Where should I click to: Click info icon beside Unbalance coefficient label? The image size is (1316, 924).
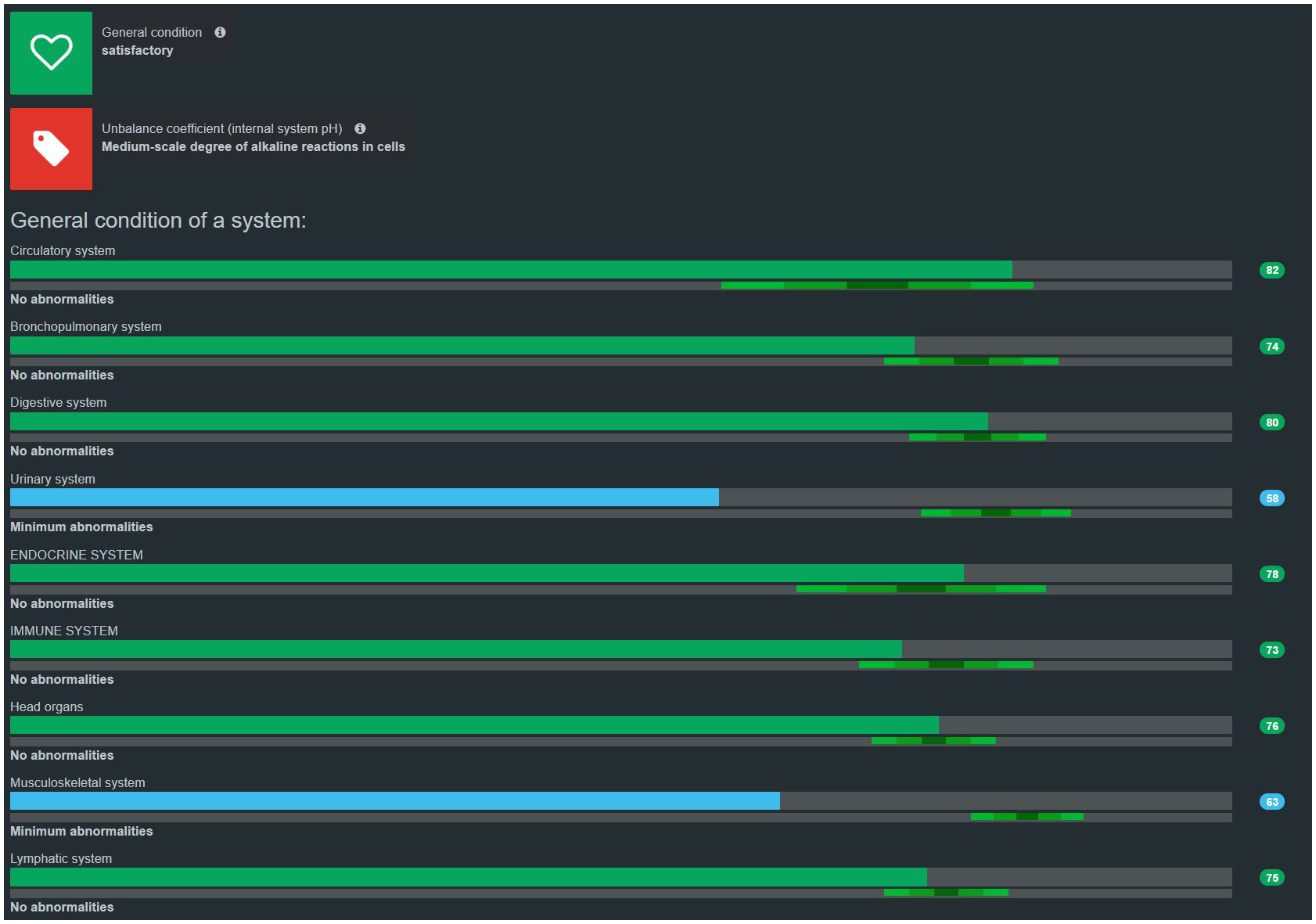click(360, 128)
